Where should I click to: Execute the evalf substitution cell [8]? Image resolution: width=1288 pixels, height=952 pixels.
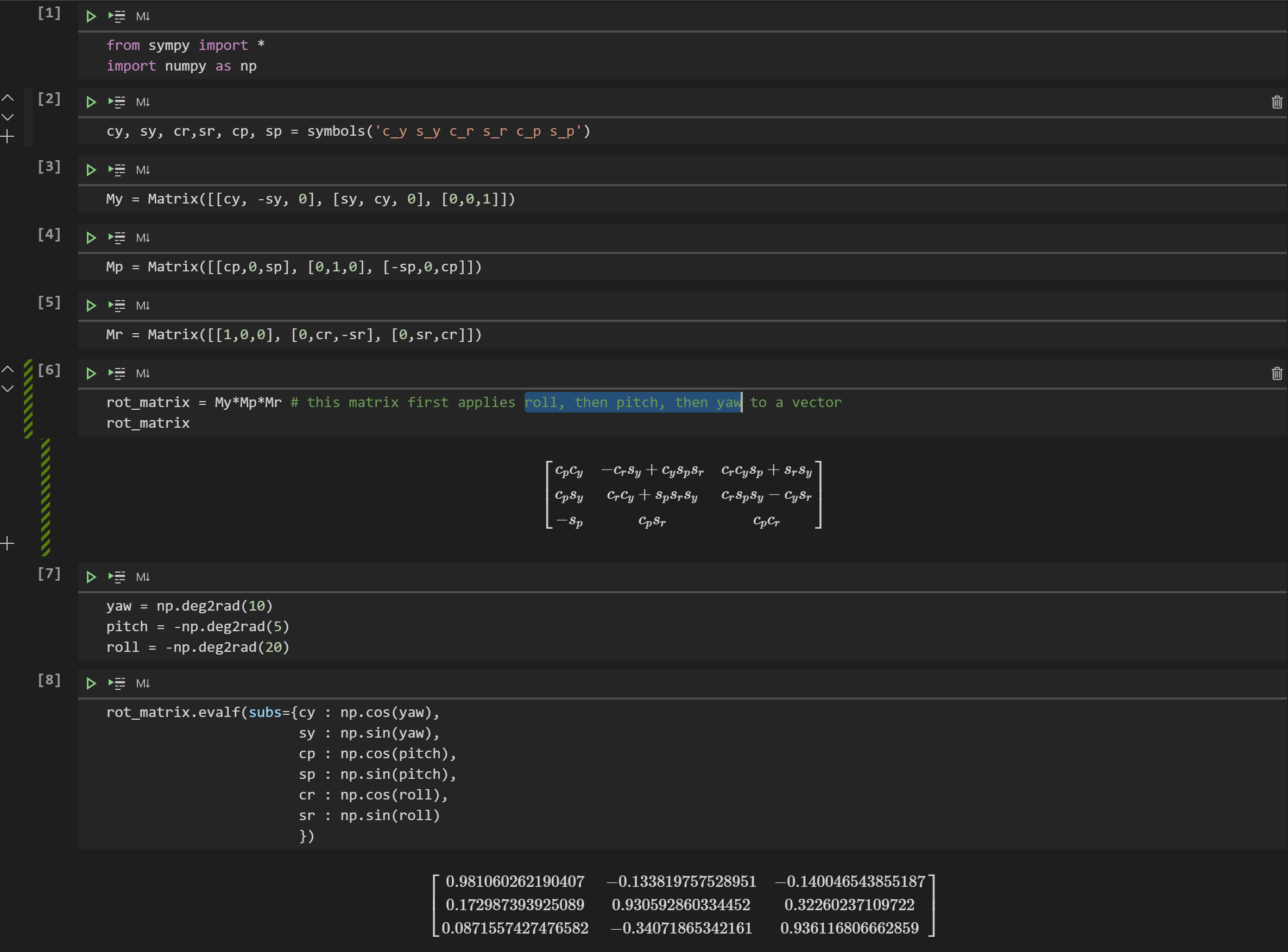coord(91,683)
